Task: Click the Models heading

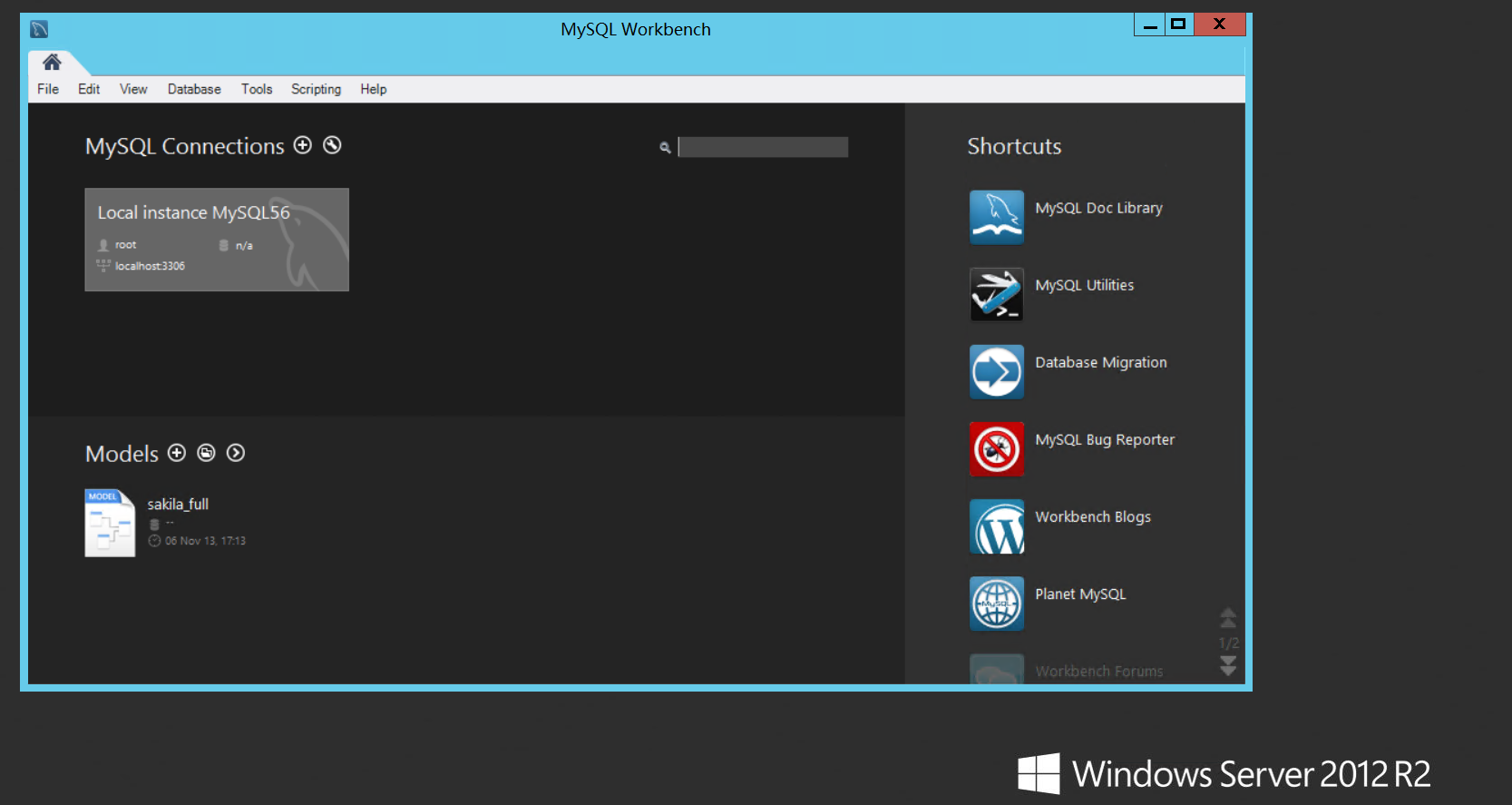Action: click(122, 454)
